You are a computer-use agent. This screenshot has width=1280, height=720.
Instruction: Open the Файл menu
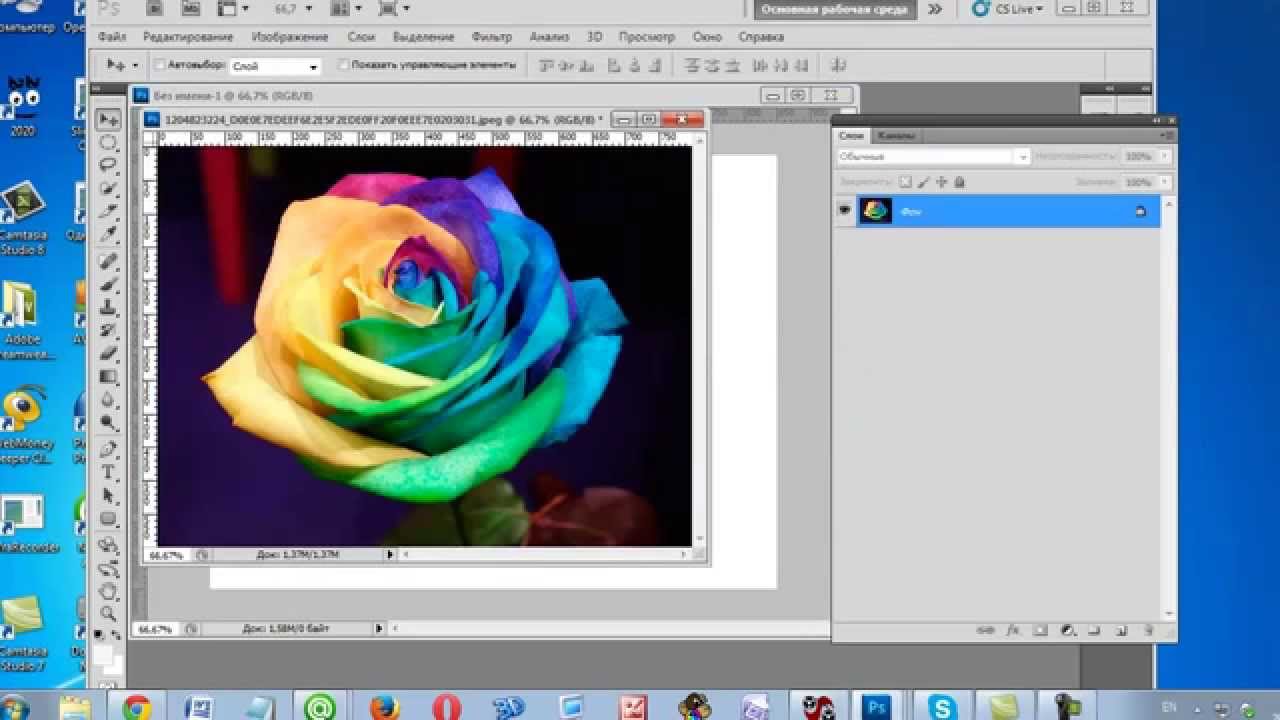pos(112,37)
